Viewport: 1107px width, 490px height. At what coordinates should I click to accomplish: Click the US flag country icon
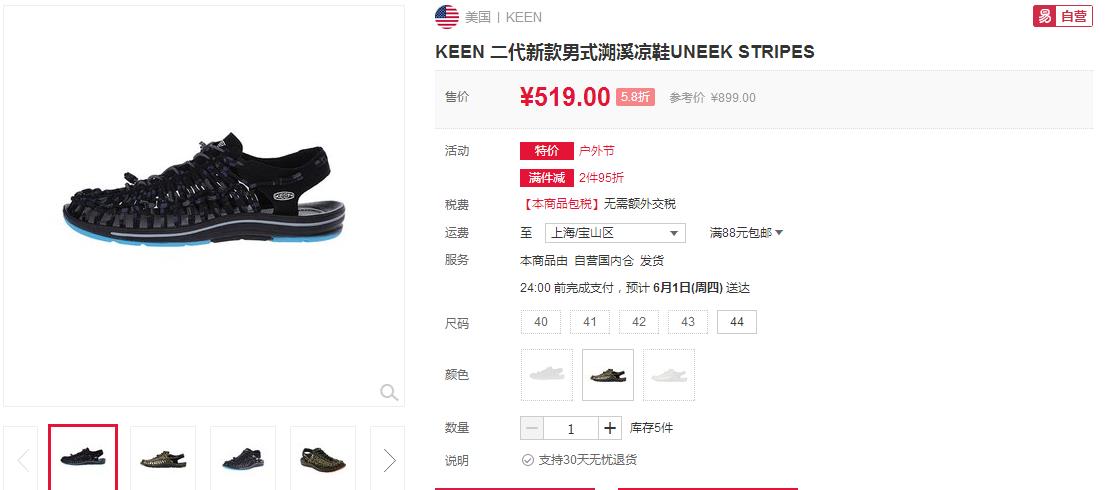(x=447, y=17)
